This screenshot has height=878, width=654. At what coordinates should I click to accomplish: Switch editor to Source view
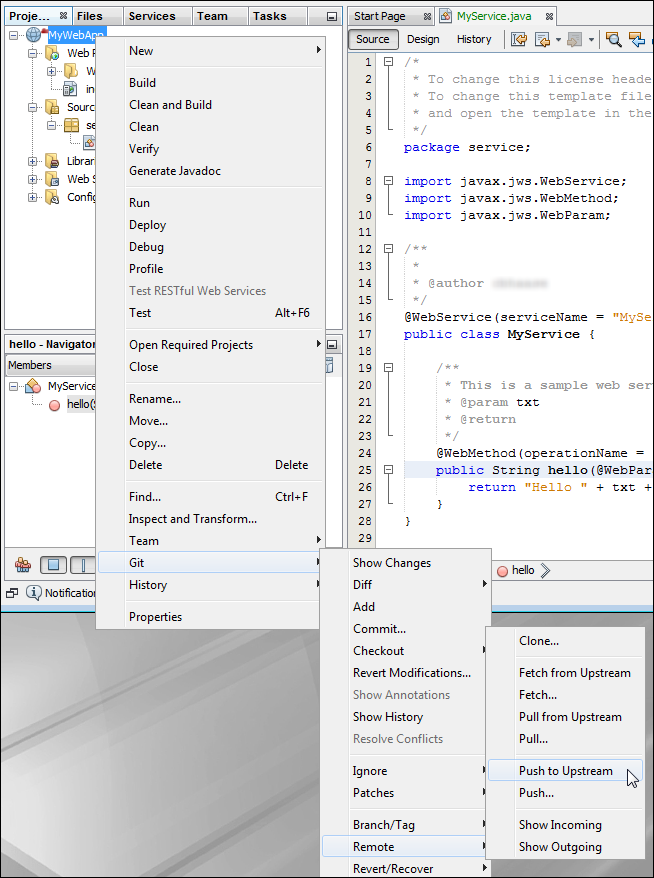click(373, 39)
